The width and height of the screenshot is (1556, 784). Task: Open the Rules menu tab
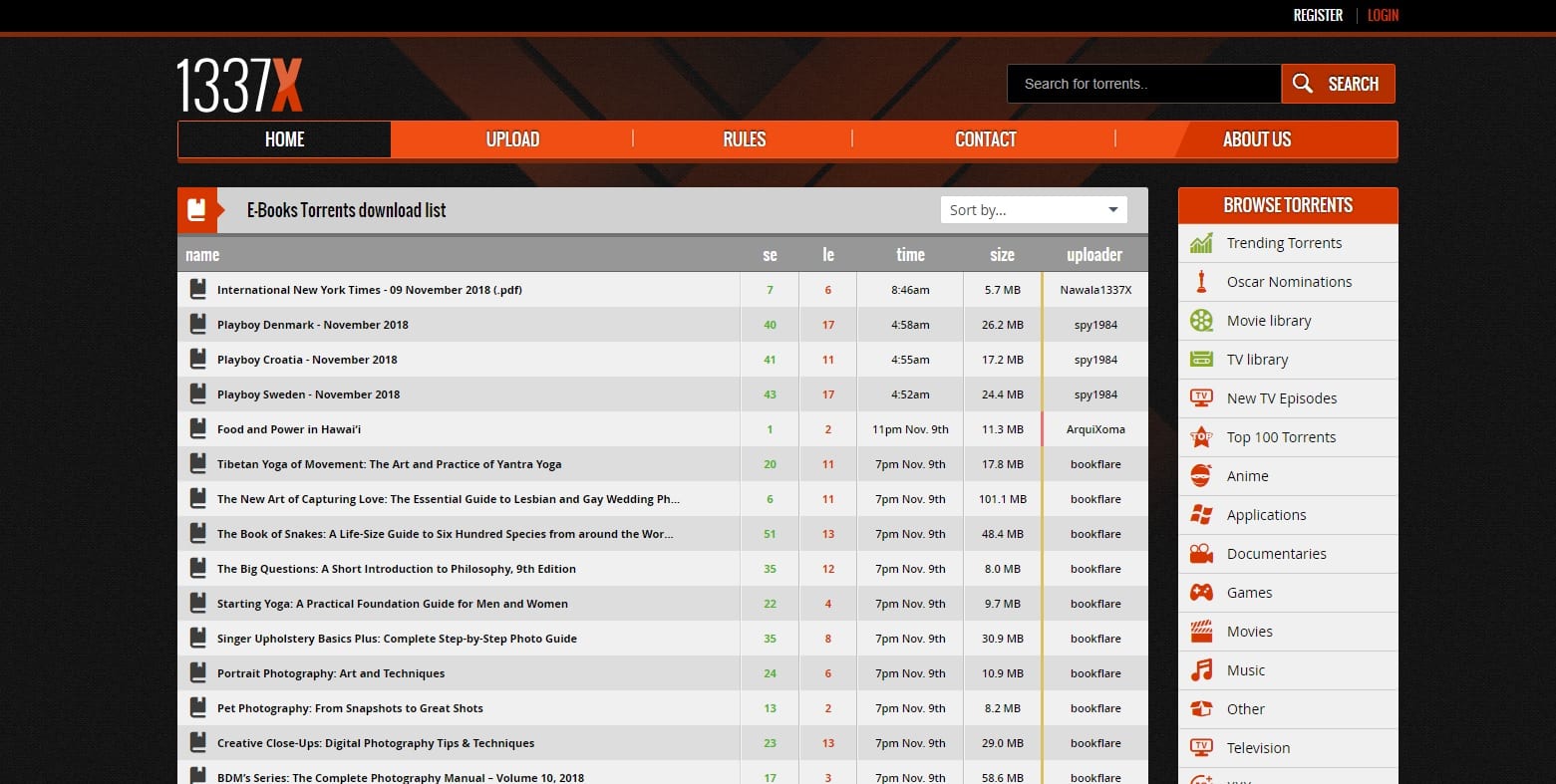[x=744, y=139]
